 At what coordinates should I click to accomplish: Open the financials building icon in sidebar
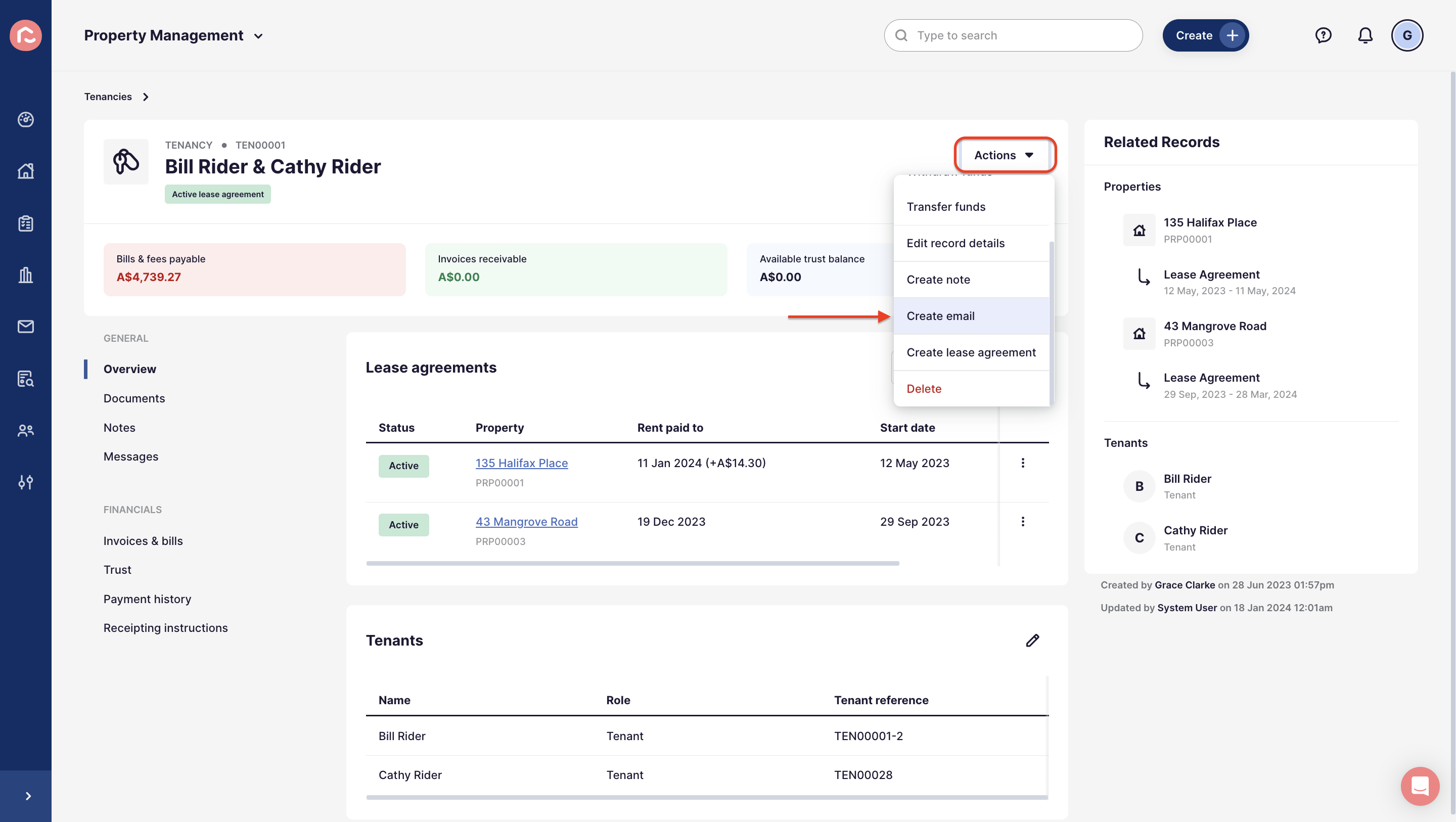[25, 275]
